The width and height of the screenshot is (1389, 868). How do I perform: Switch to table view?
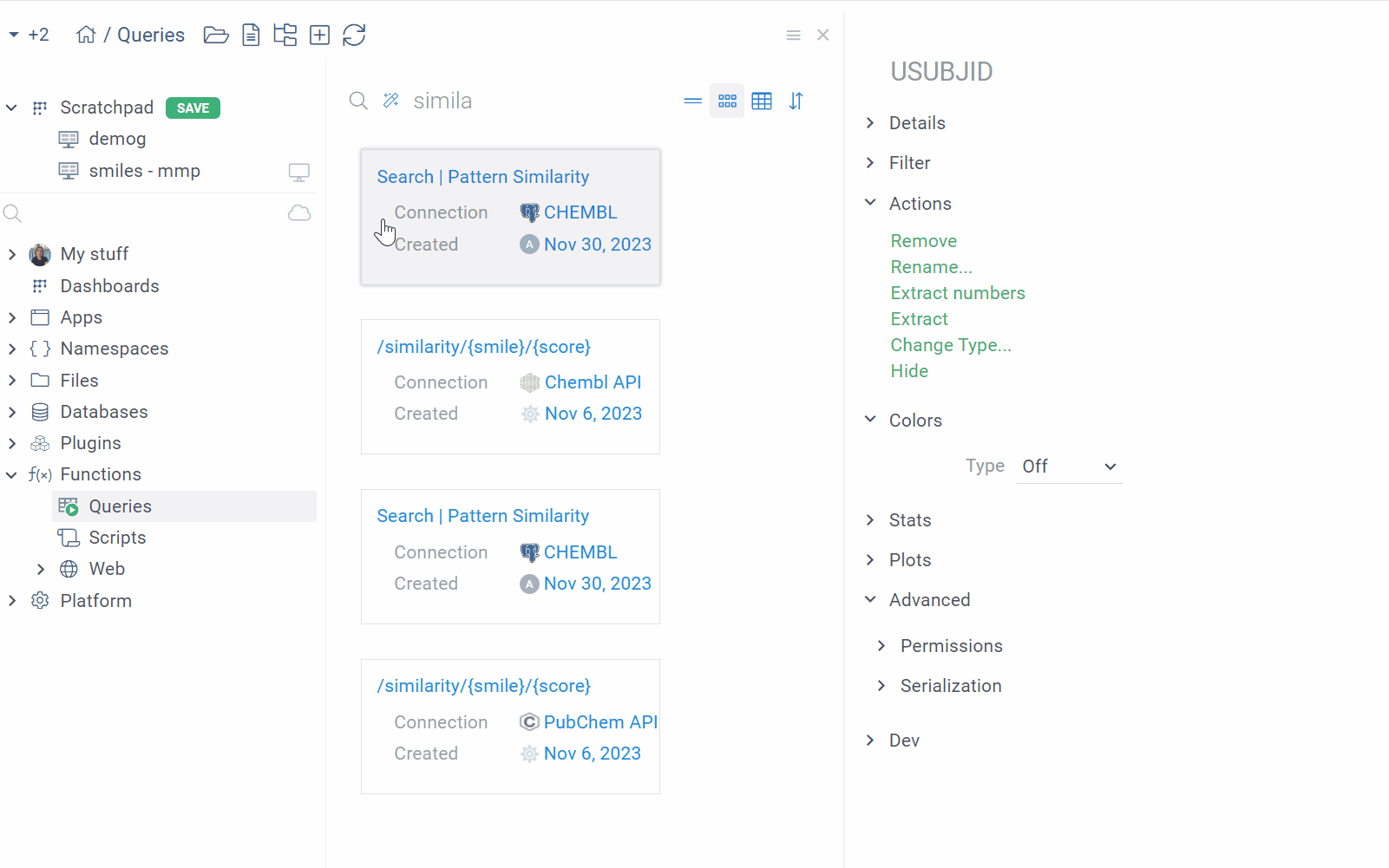pyautogui.click(x=762, y=101)
